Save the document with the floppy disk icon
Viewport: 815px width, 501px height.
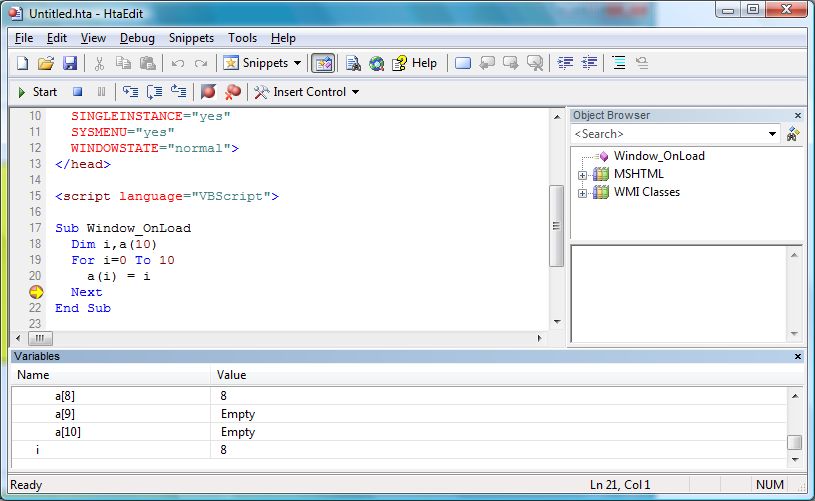click(x=70, y=63)
